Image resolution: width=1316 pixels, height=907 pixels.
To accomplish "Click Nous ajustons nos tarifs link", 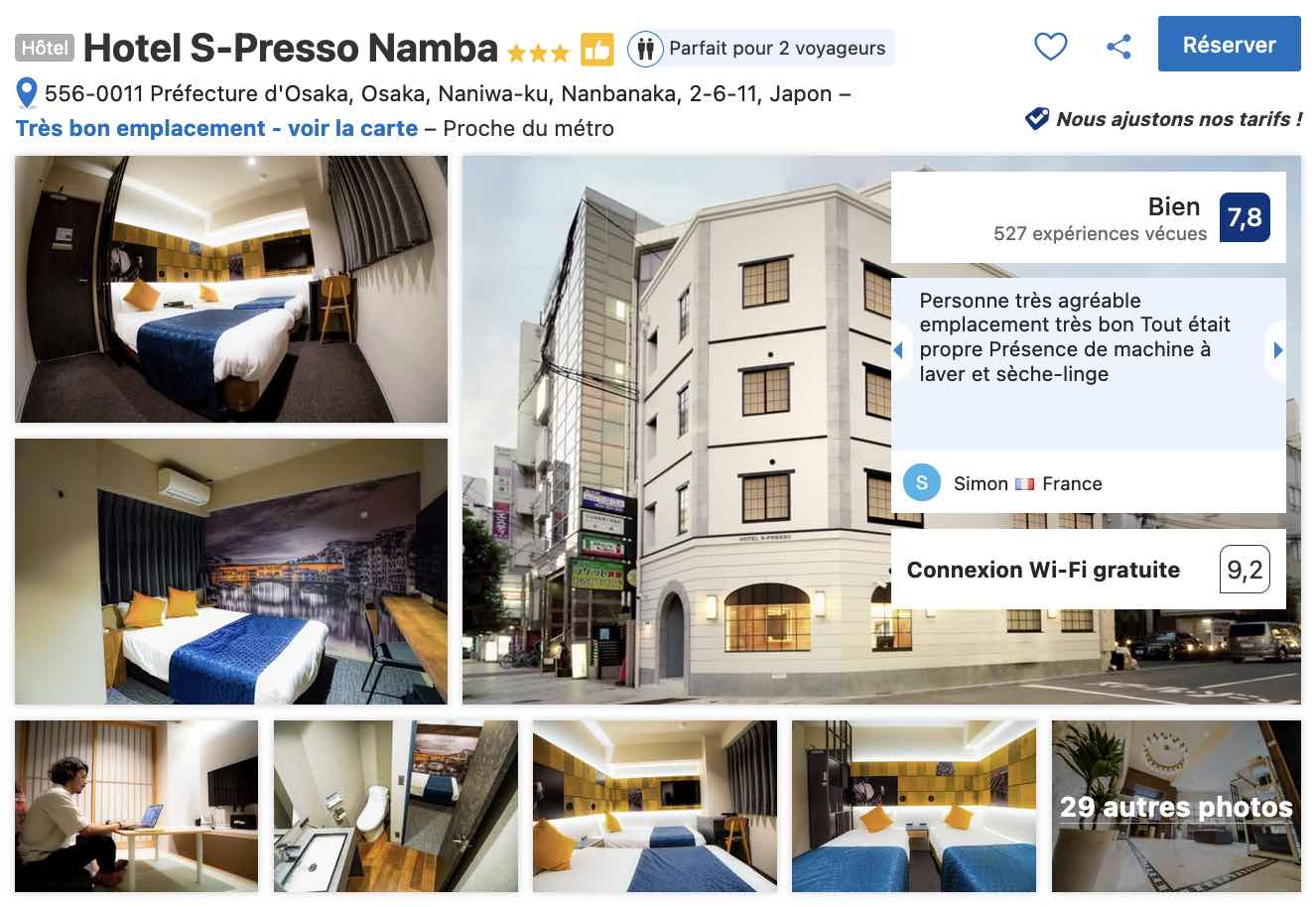I will (1179, 119).
